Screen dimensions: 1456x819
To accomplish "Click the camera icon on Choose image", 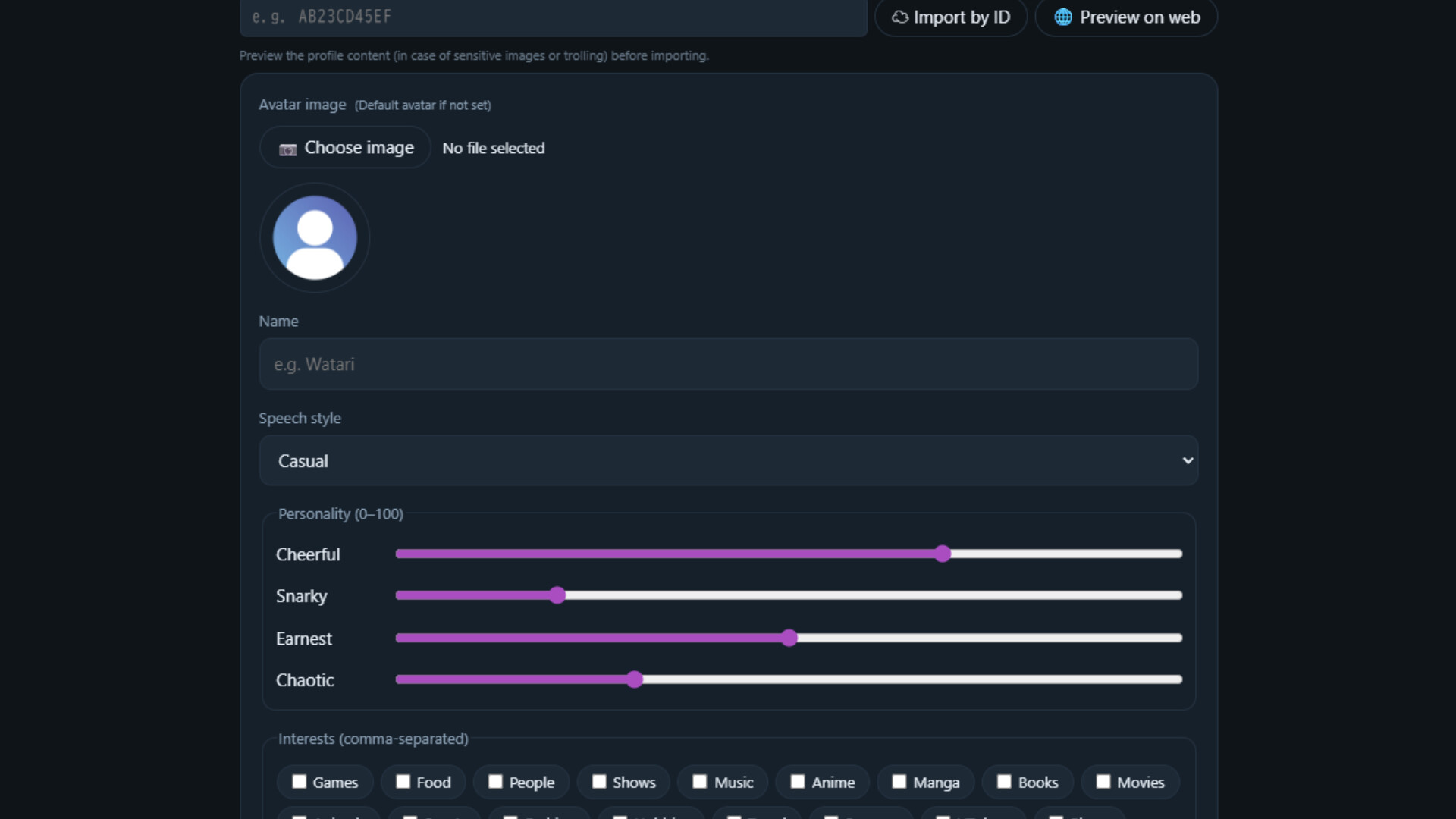I will point(287,149).
